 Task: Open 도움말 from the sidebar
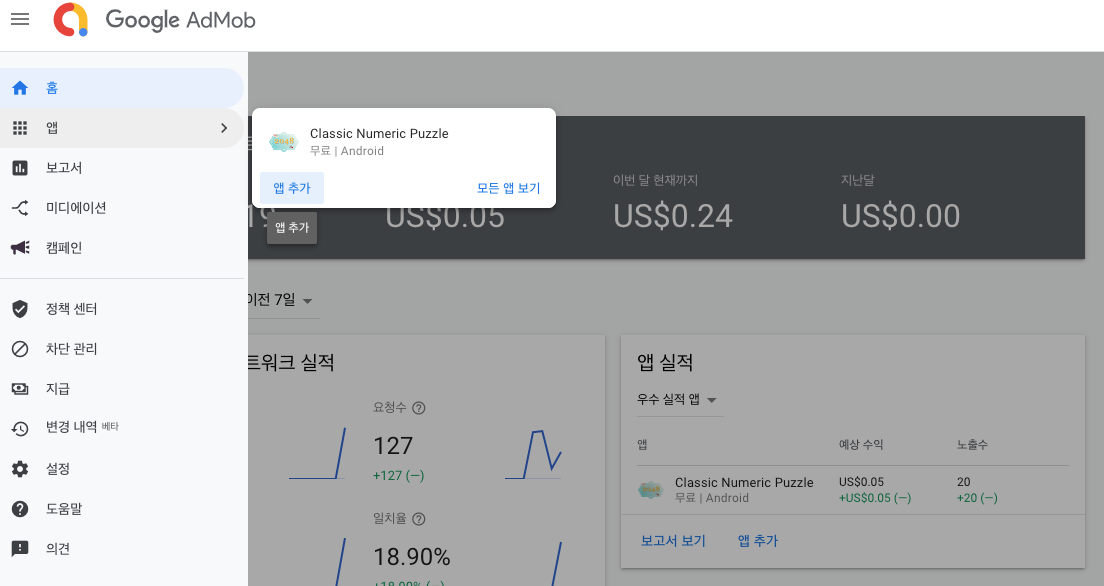point(122,509)
